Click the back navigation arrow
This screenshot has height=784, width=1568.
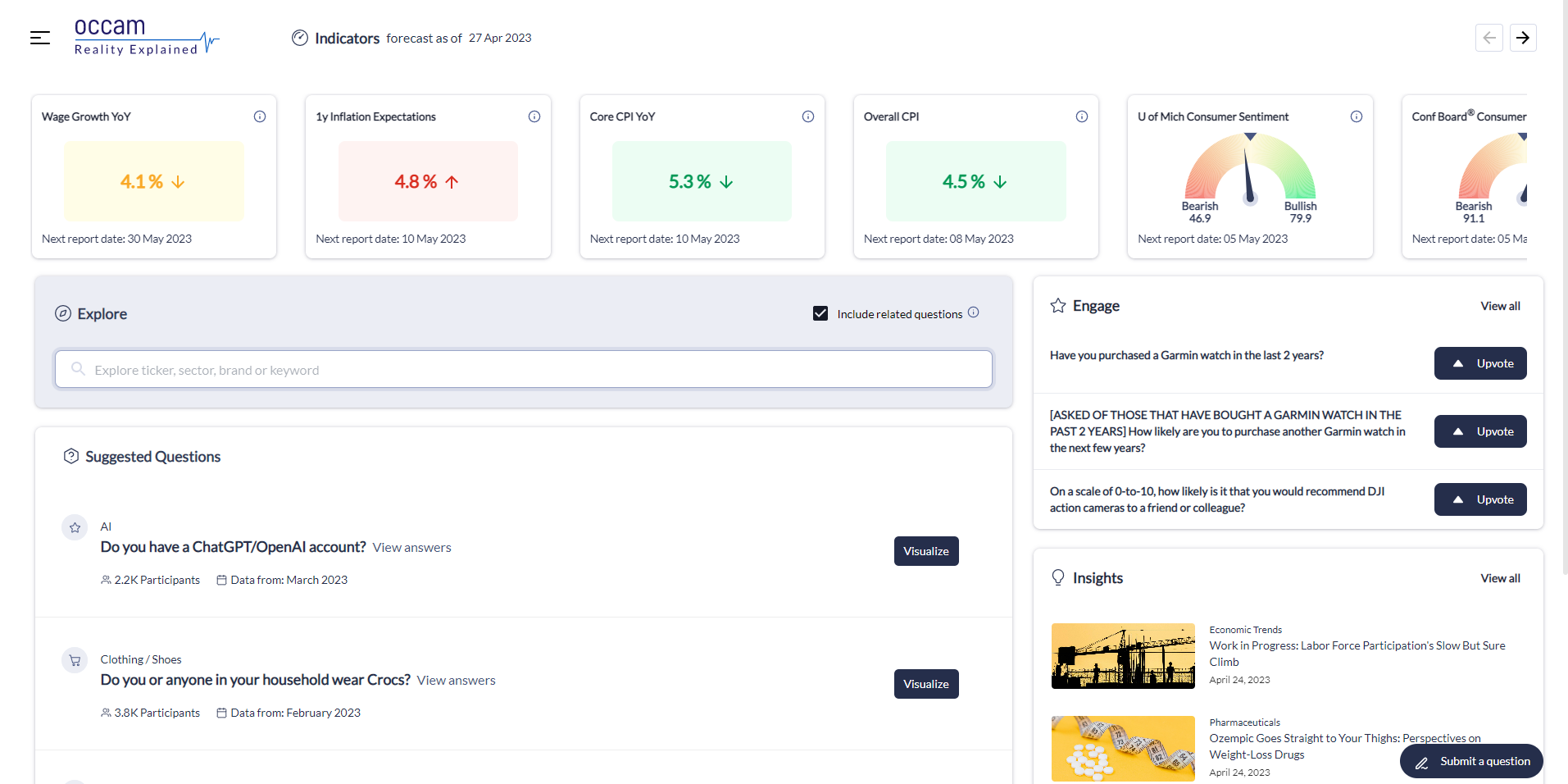1489,38
